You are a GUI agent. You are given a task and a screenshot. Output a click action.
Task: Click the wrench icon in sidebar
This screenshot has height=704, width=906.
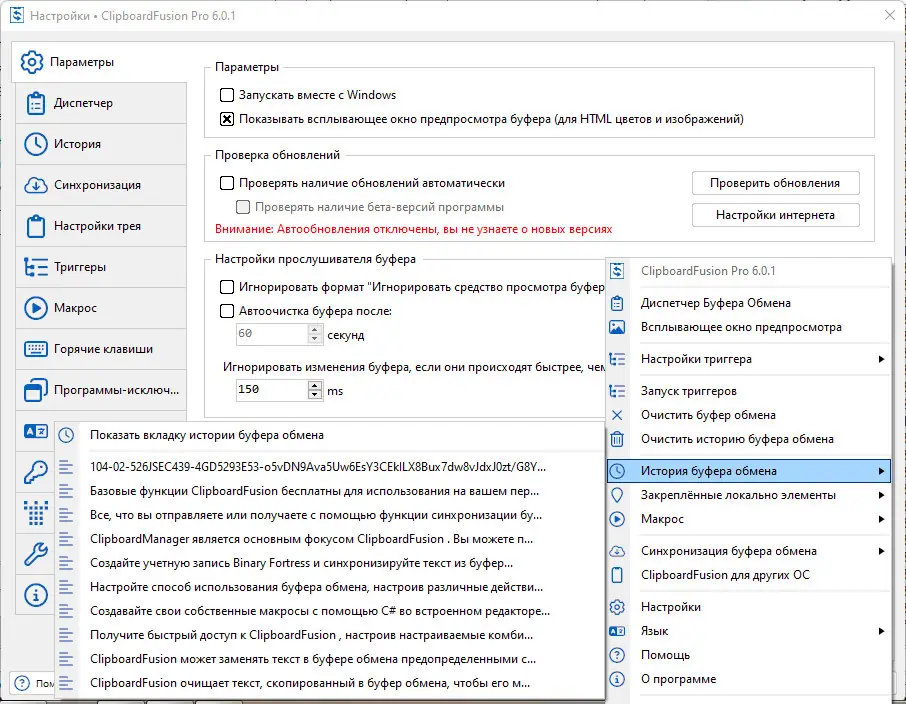tap(35, 554)
